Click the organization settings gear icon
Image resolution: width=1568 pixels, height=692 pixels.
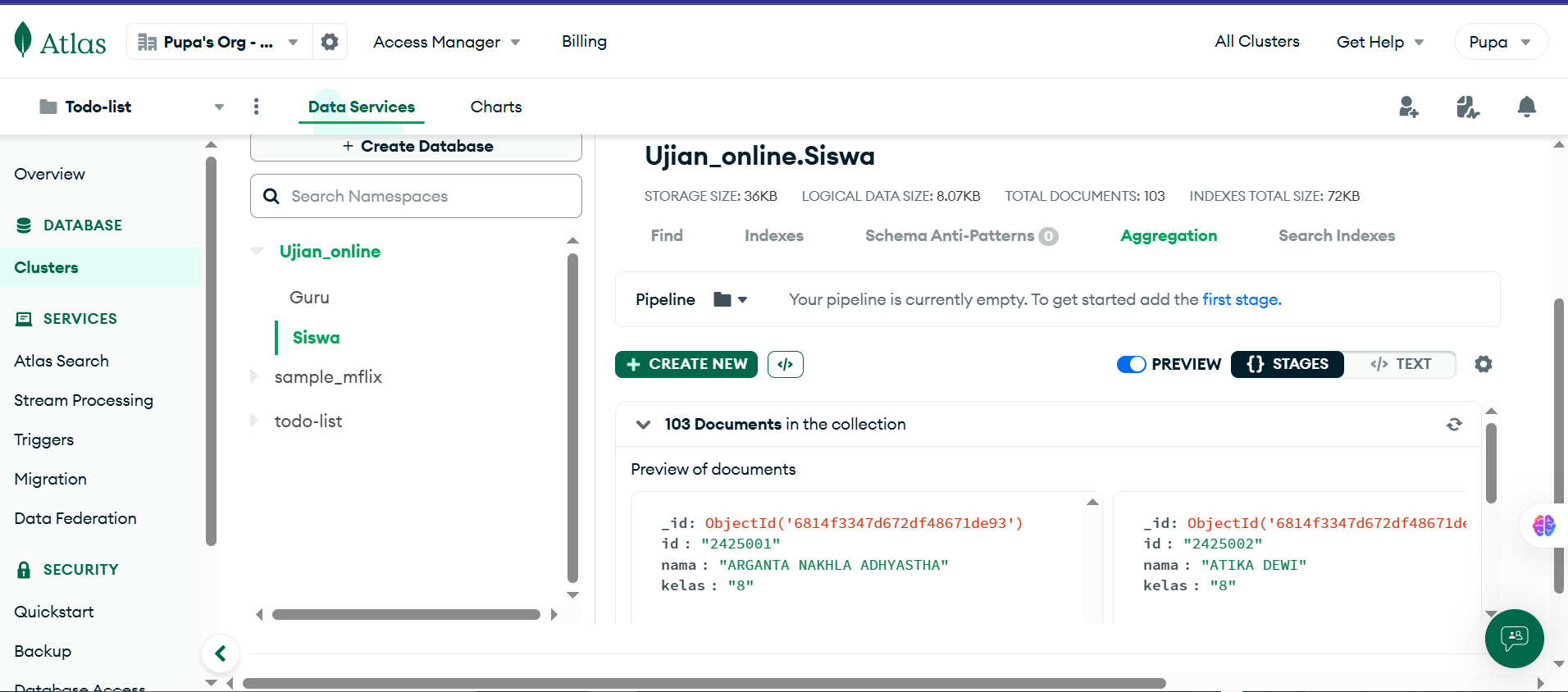[330, 42]
